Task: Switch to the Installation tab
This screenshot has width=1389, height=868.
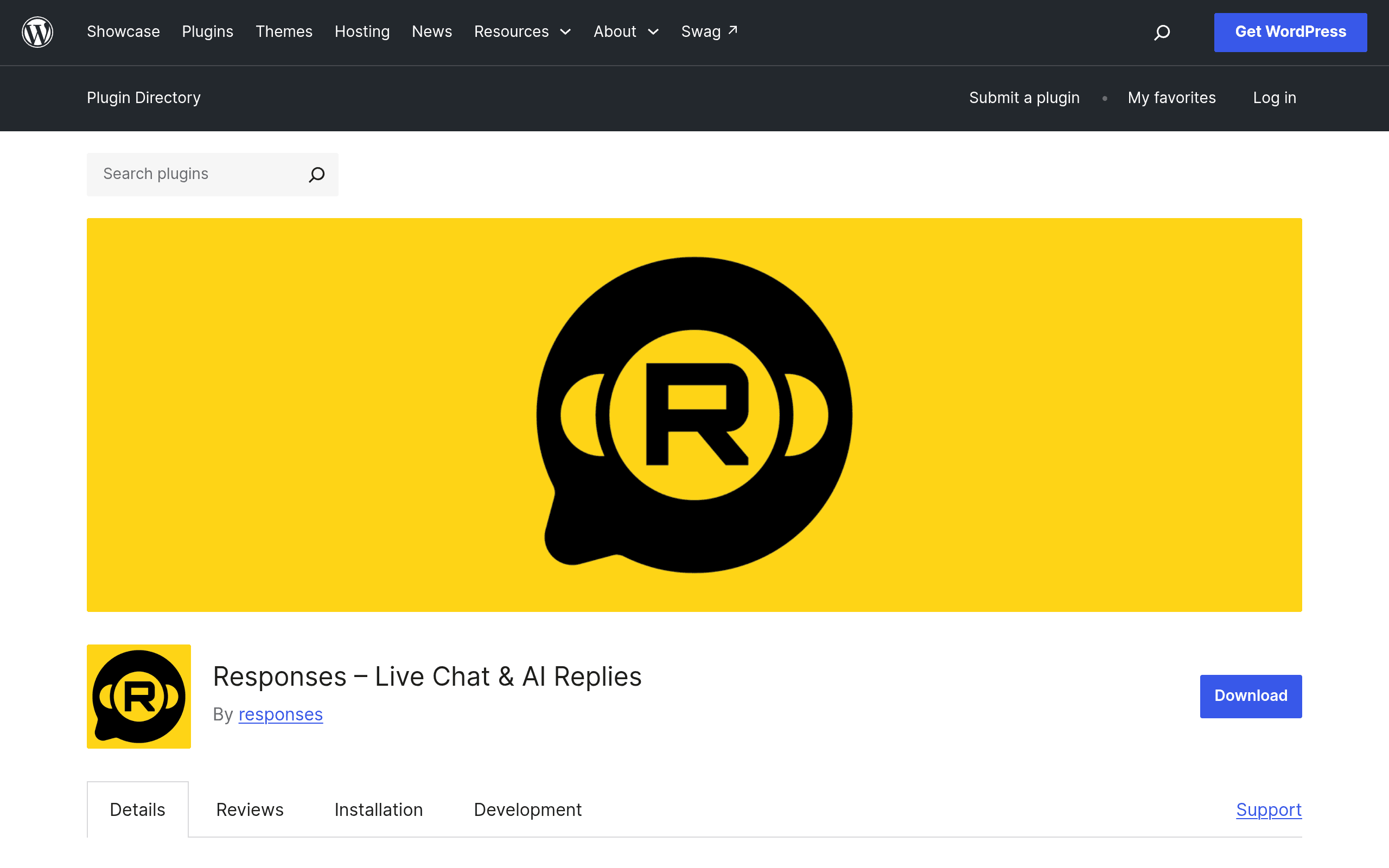Action: tap(379, 809)
